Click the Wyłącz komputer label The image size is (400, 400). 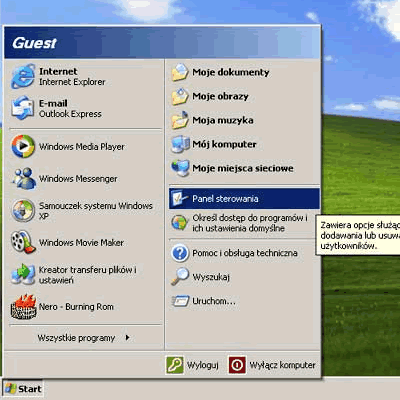pos(282,365)
